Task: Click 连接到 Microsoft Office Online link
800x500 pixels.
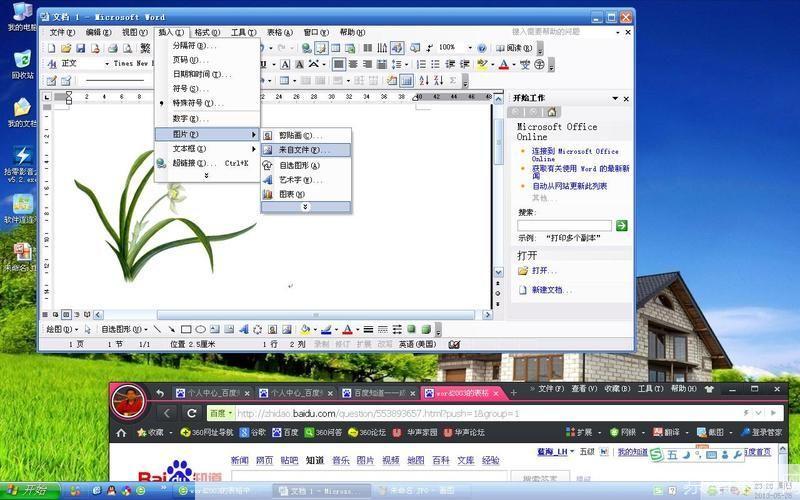Action: pyautogui.click(x=575, y=155)
